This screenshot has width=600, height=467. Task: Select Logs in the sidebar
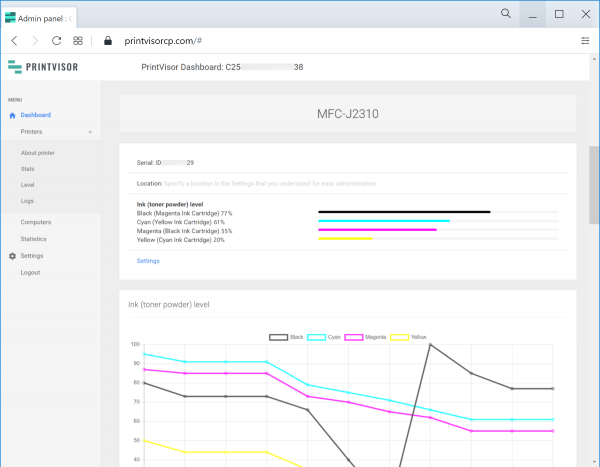point(27,201)
